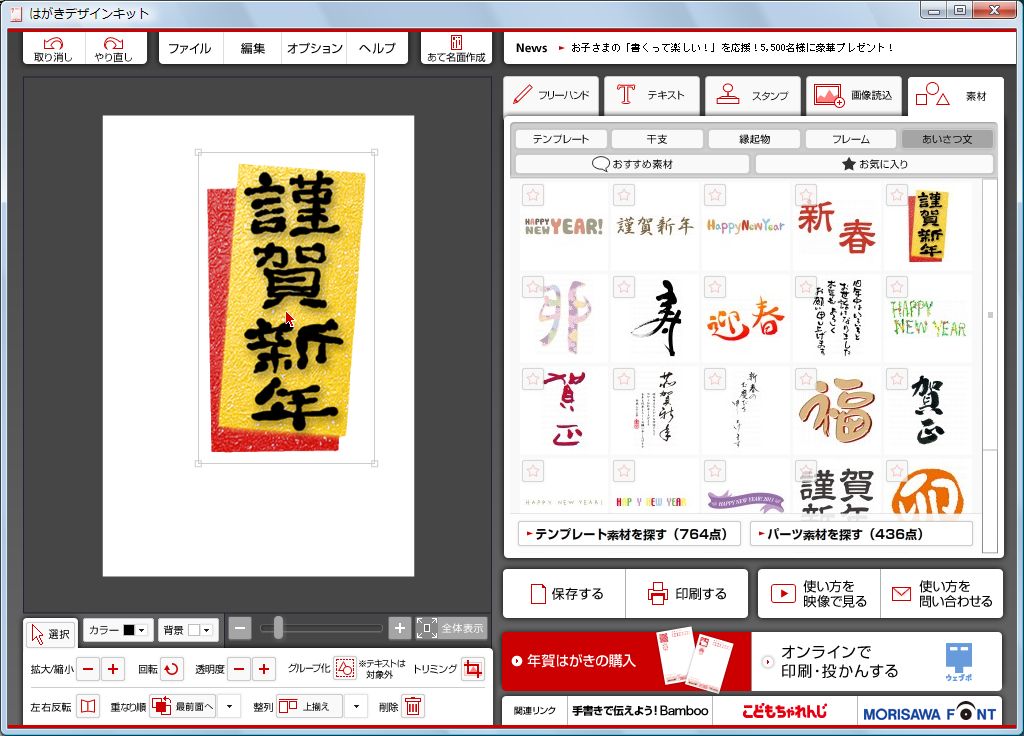1024x736 pixels.
Task: Open the オプション menu
Action: [x=315, y=48]
